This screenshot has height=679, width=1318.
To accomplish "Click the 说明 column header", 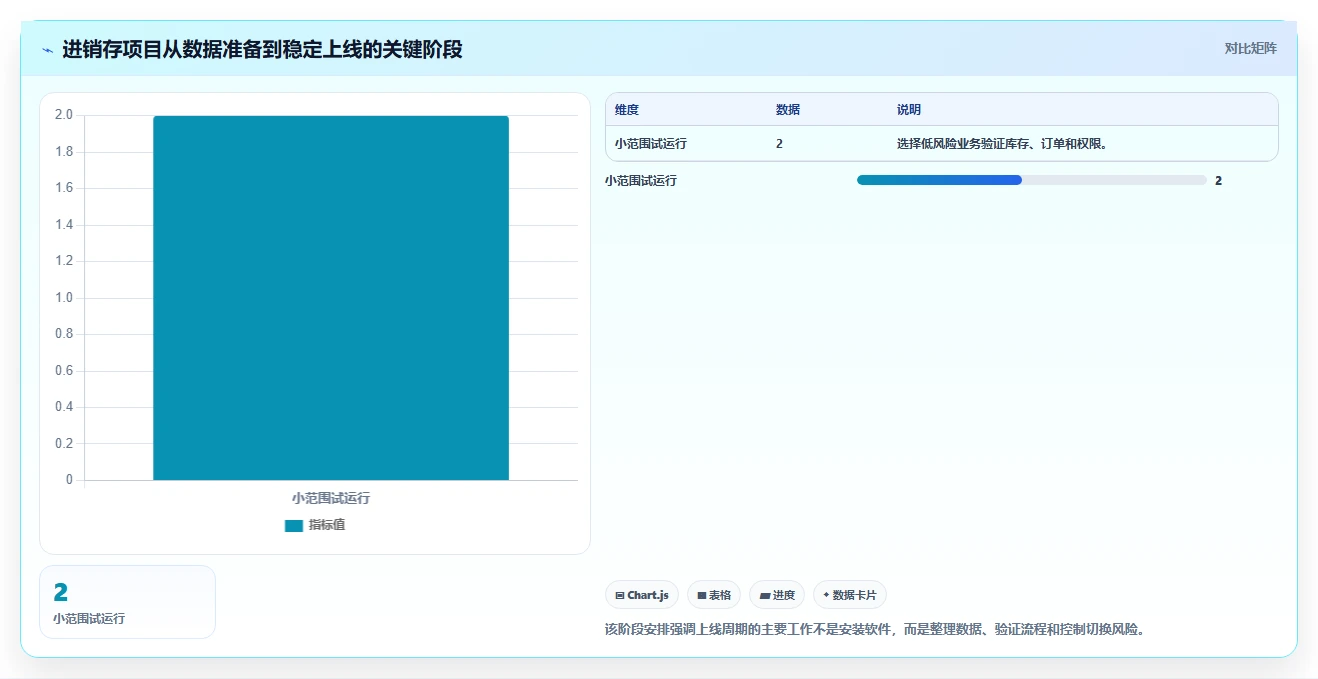I will point(909,110).
